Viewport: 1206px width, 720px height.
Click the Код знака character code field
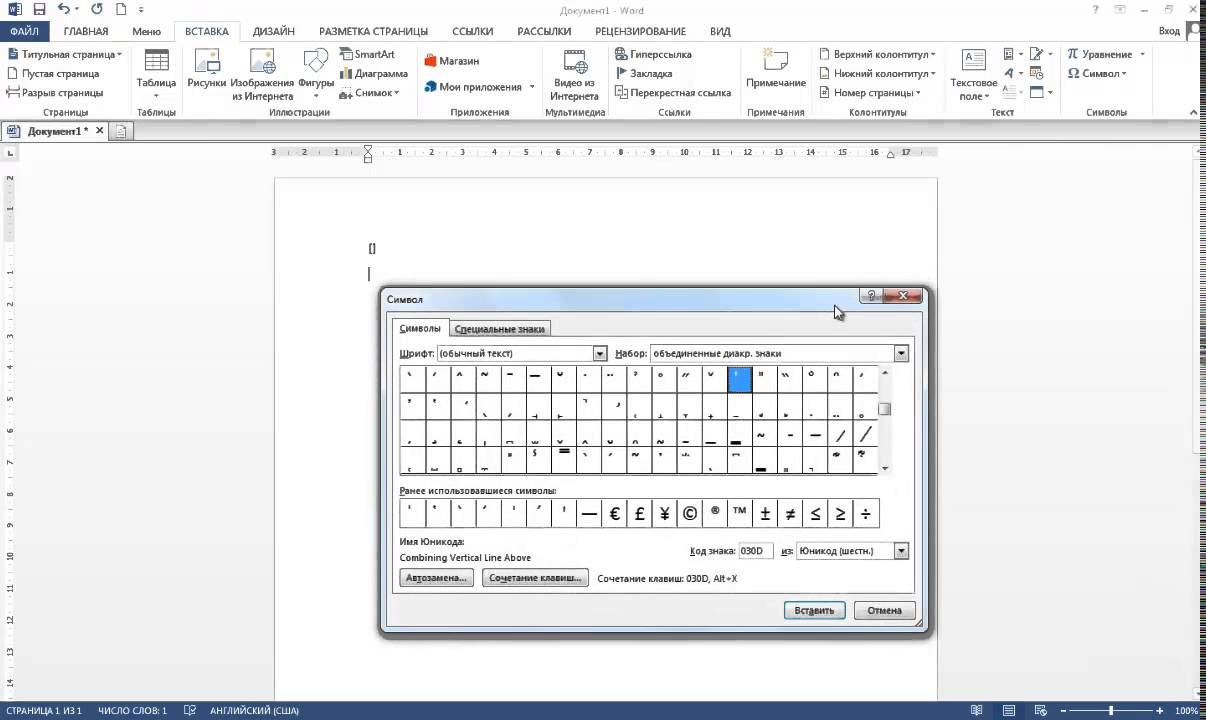(x=755, y=551)
